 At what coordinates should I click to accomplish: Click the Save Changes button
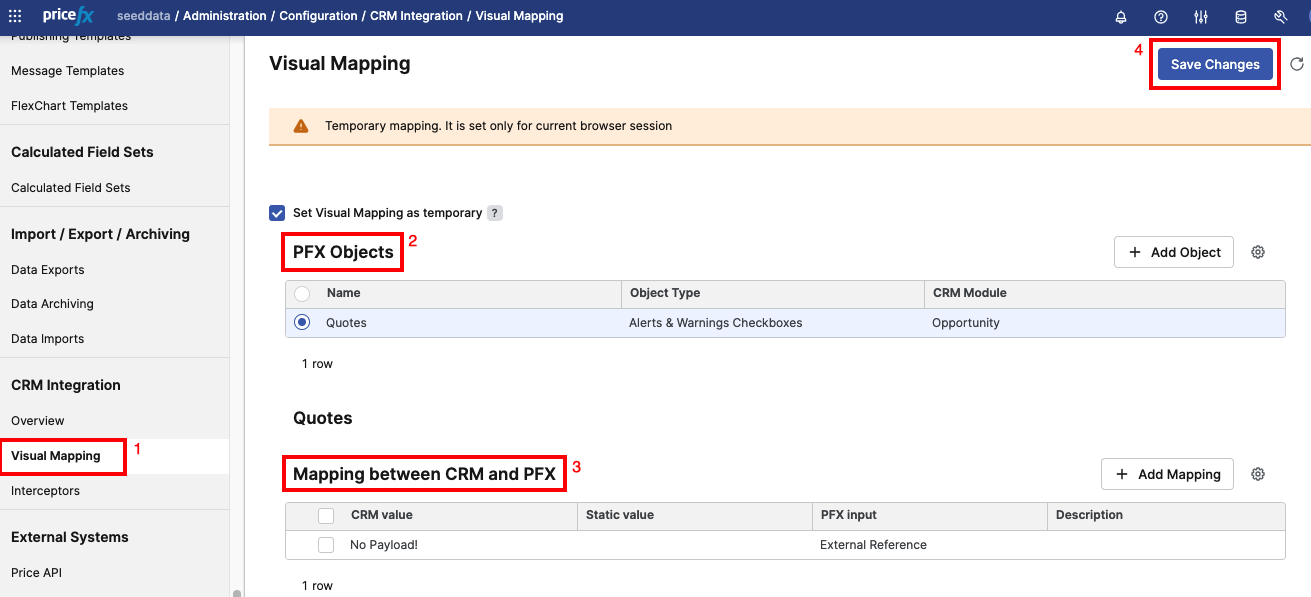coord(1215,64)
